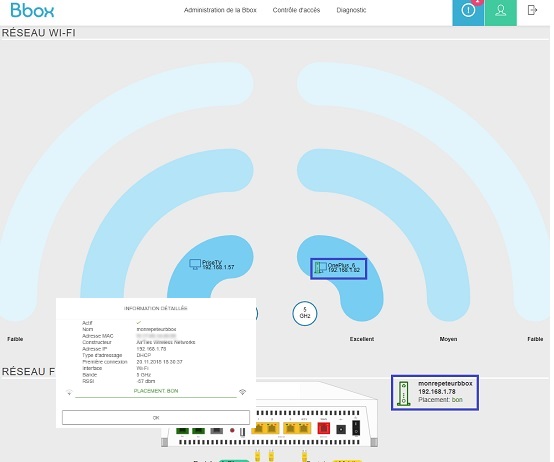Click the weak Wi-Fi icon left of placement bar
The image size is (554, 462).
tap(69, 392)
